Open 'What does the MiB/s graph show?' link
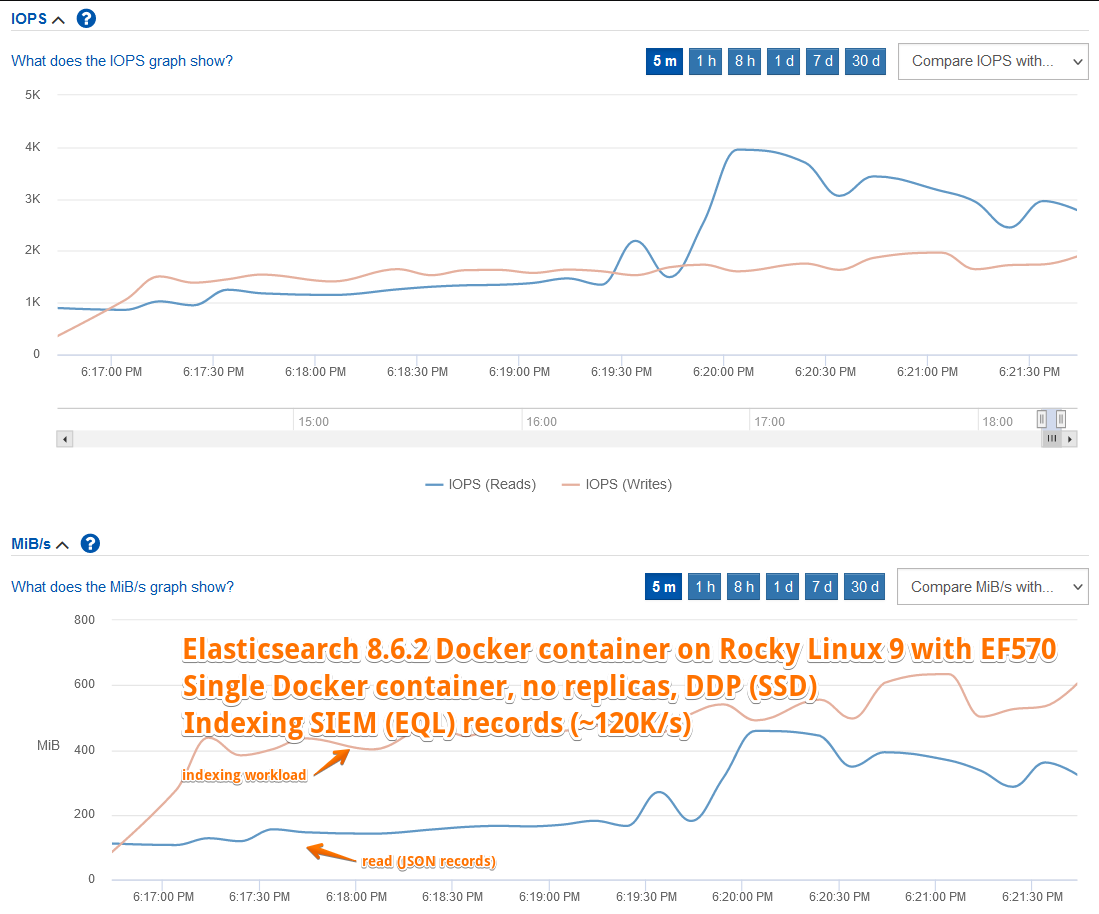The width and height of the screenshot is (1099, 914). click(x=123, y=587)
